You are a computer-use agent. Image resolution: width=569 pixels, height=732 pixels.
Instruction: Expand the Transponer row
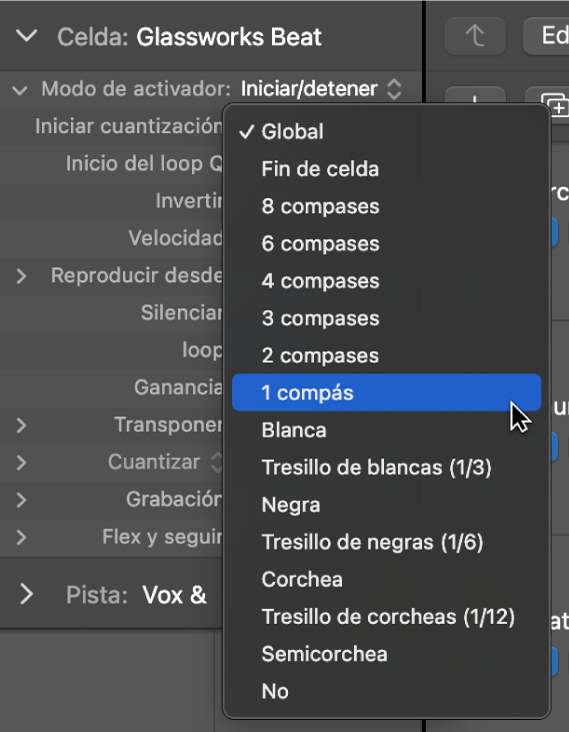click(x=21, y=425)
